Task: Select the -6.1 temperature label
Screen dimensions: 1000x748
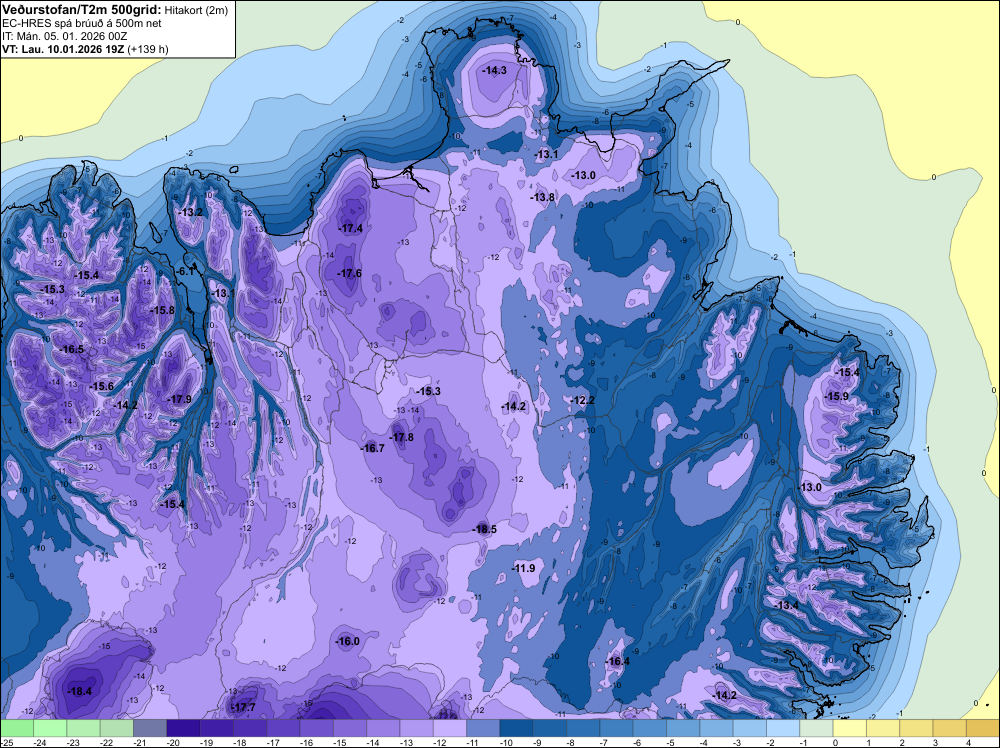Action: (185, 271)
